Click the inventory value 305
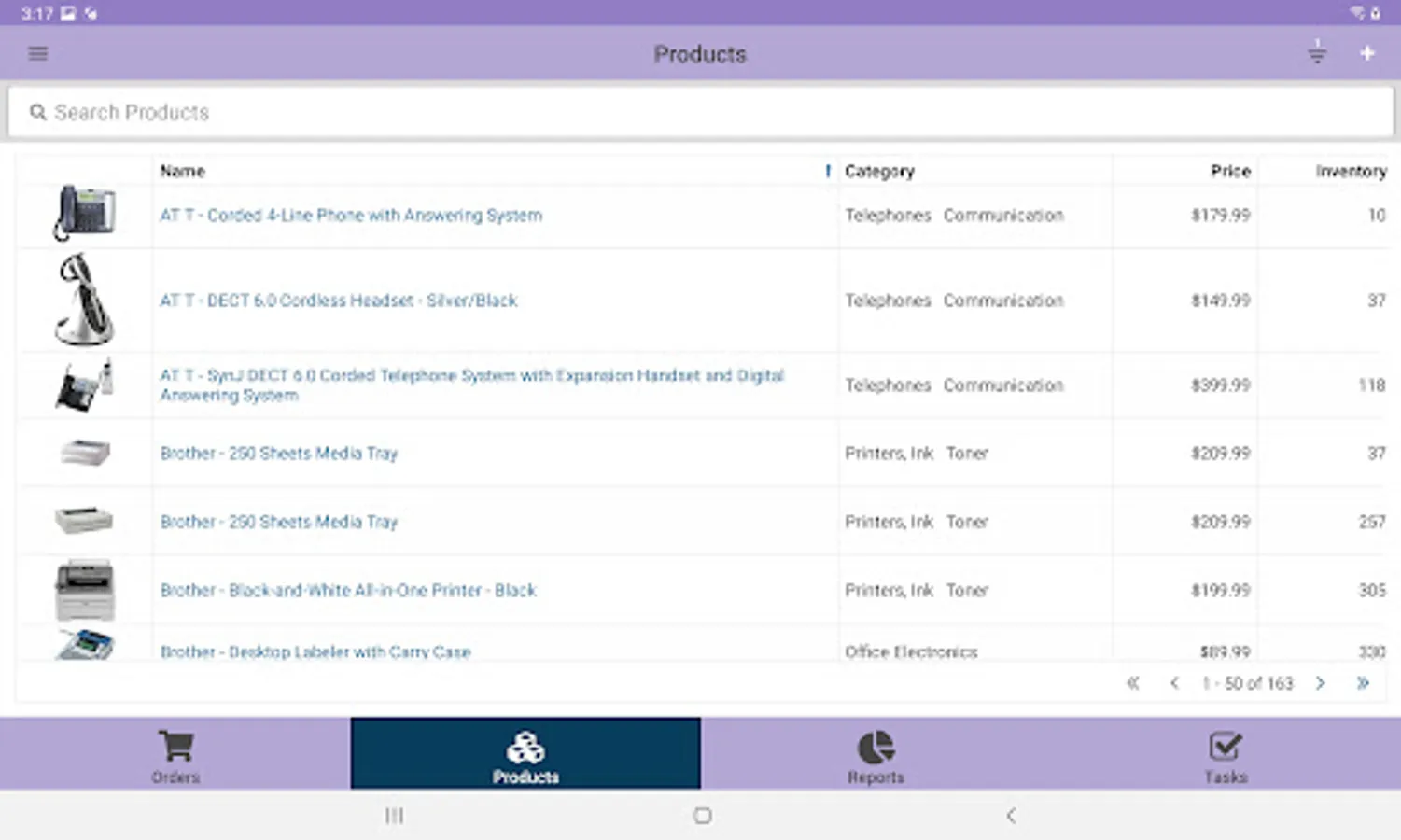This screenshot has width=1401, height=840. tap(1372, 591)
